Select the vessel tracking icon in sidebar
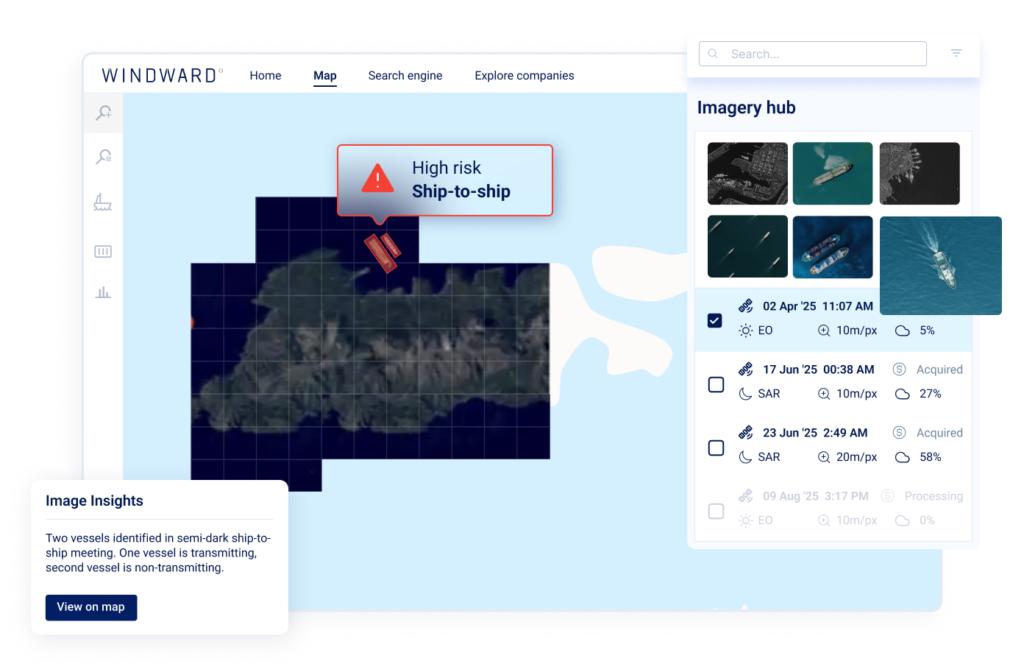The image size is (1024, 664). [102, 201]
